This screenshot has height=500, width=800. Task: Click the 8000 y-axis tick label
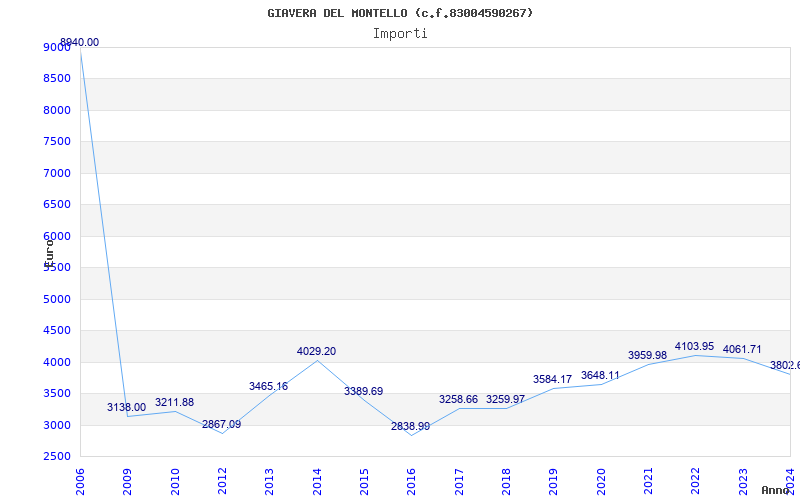[x=57, y=110]
